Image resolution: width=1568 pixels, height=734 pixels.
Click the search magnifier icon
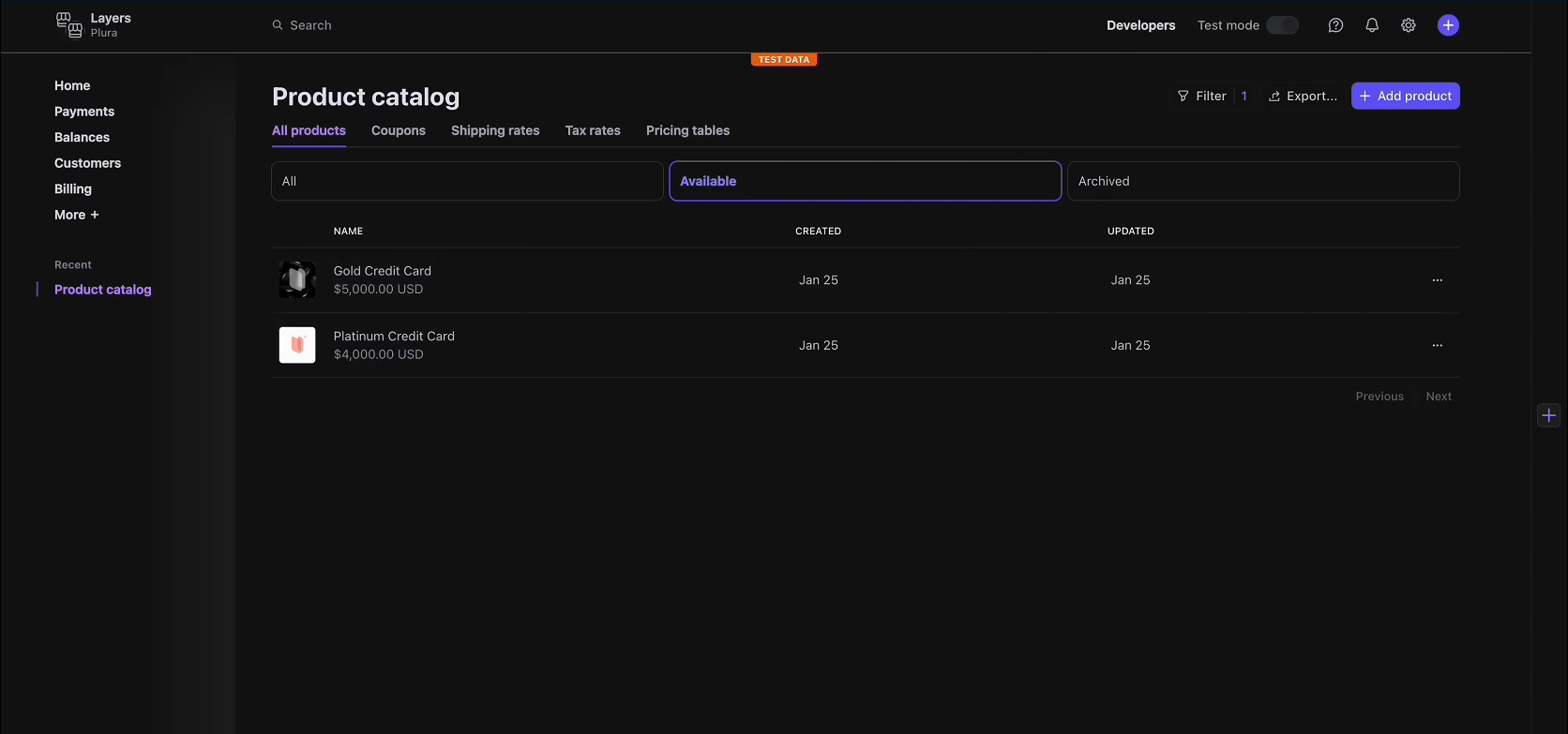point(278,25)
